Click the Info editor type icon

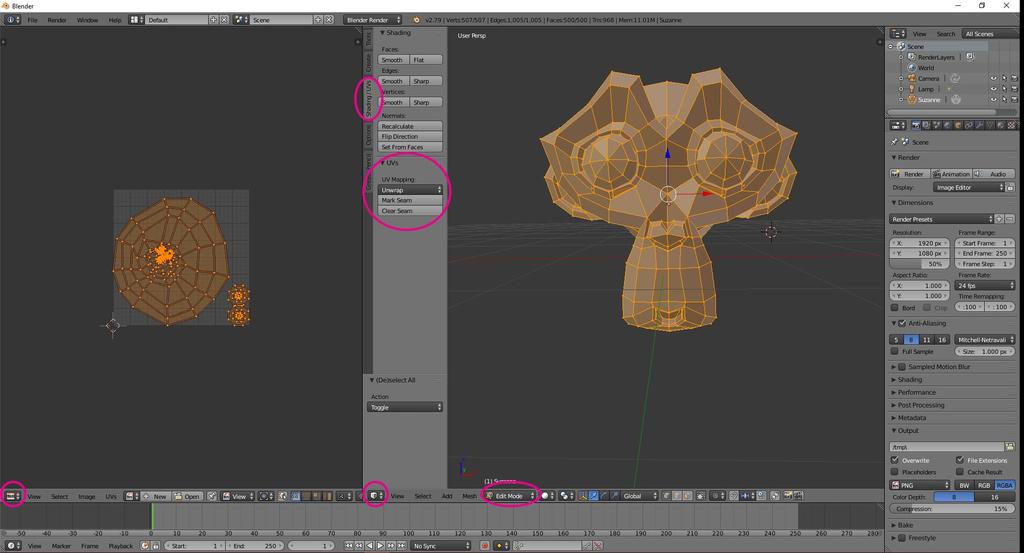click(13, 20)
